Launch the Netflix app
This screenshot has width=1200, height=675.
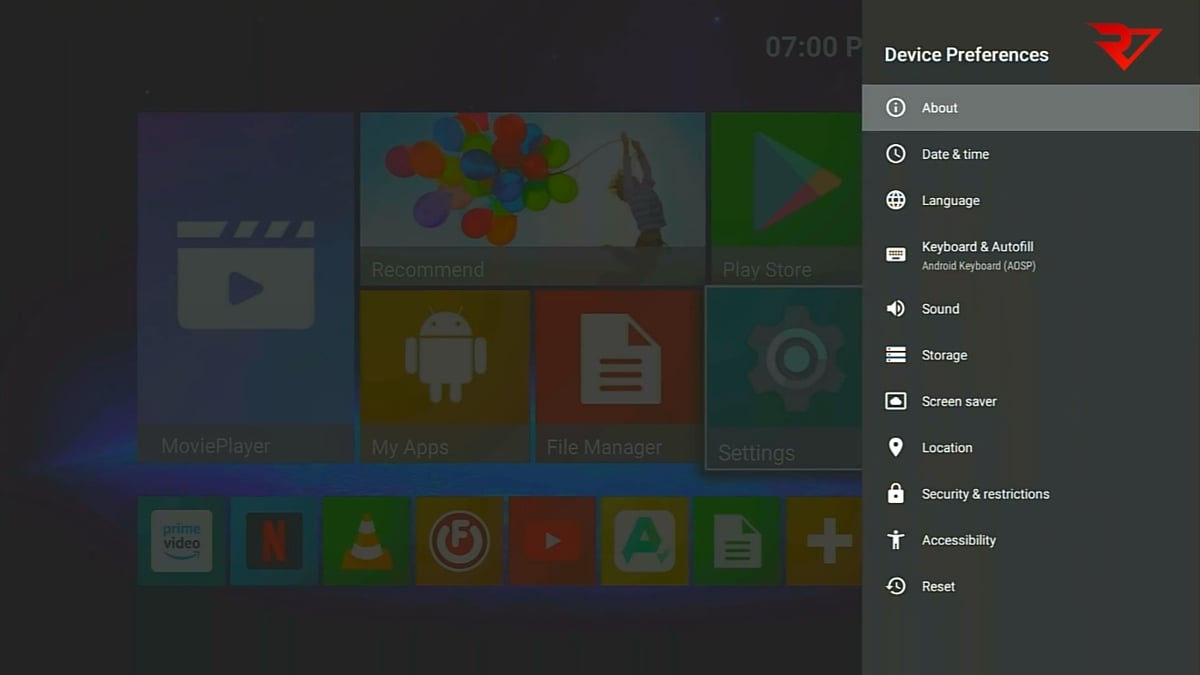point(274,541)
